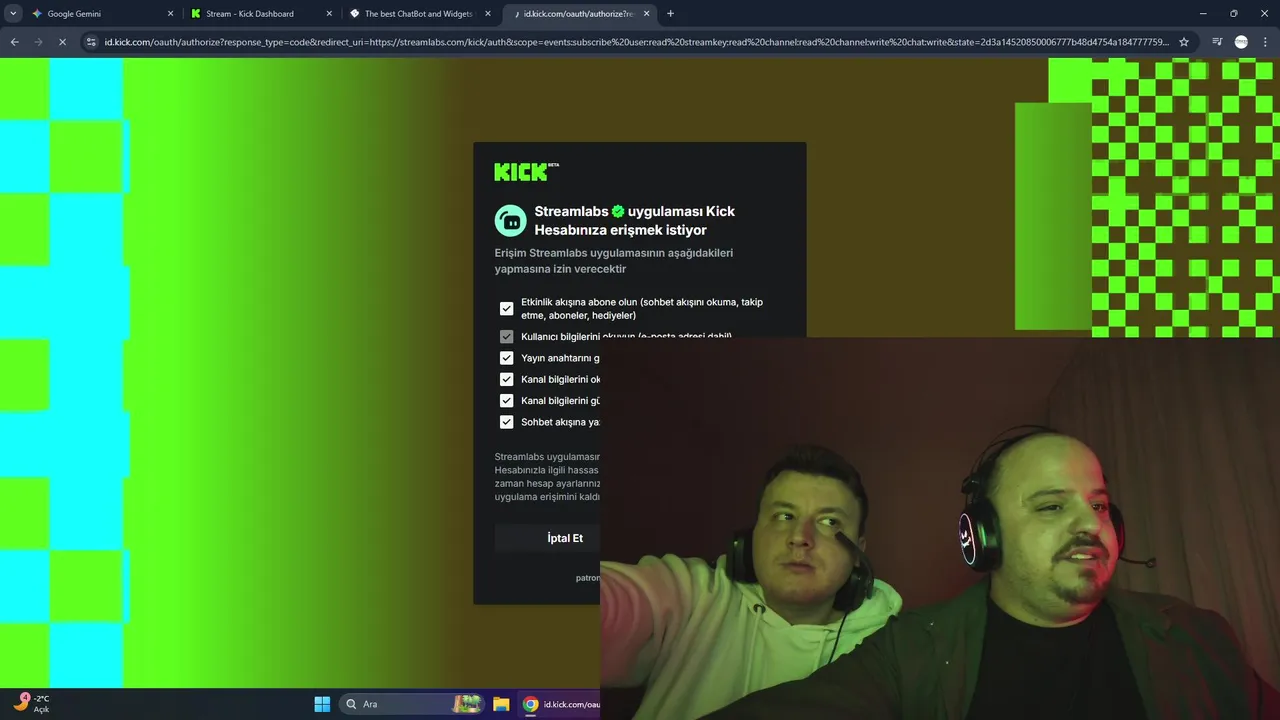Close the Google Gemini tab
Image resolution: width=1280 pixels, height=720 pixels.
pos(170,14)
